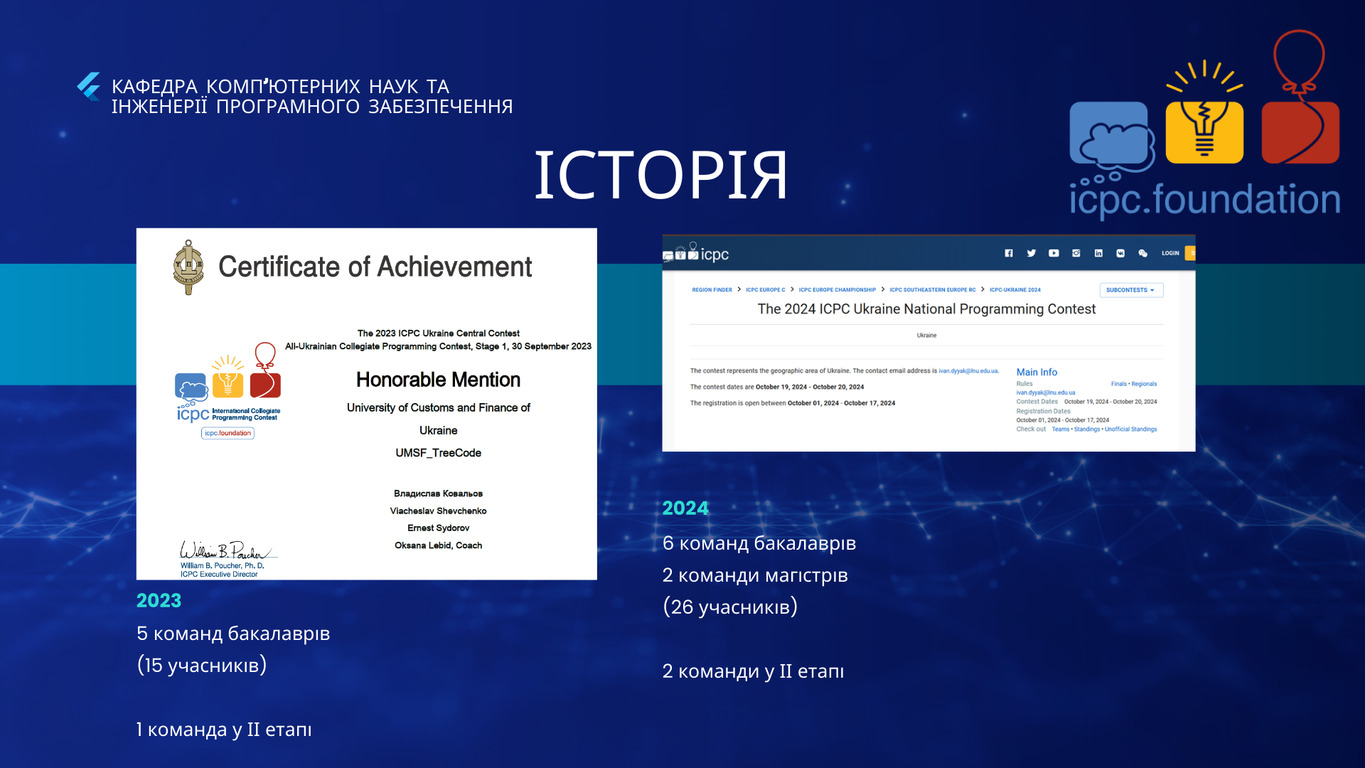Click the Twitter bird icon
Screen dimensions: 1365x768
[x=1031, y=253]
